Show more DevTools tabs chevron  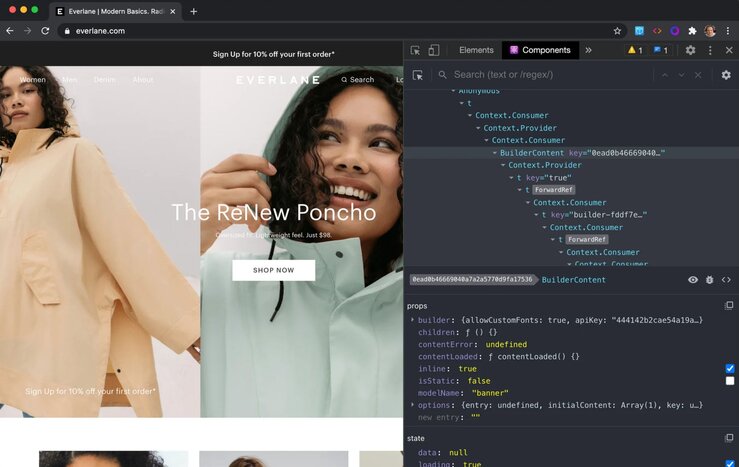pos(588,50)
